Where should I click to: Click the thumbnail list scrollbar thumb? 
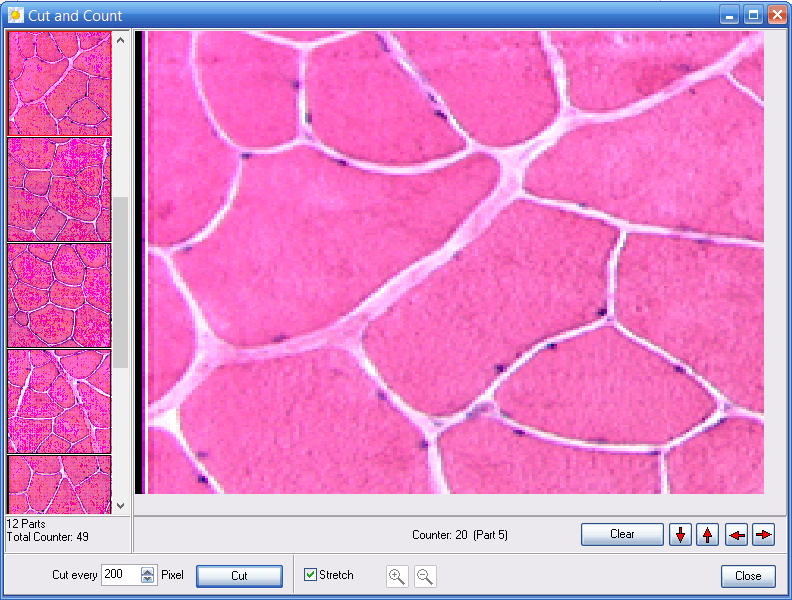(x=120, y=282)
